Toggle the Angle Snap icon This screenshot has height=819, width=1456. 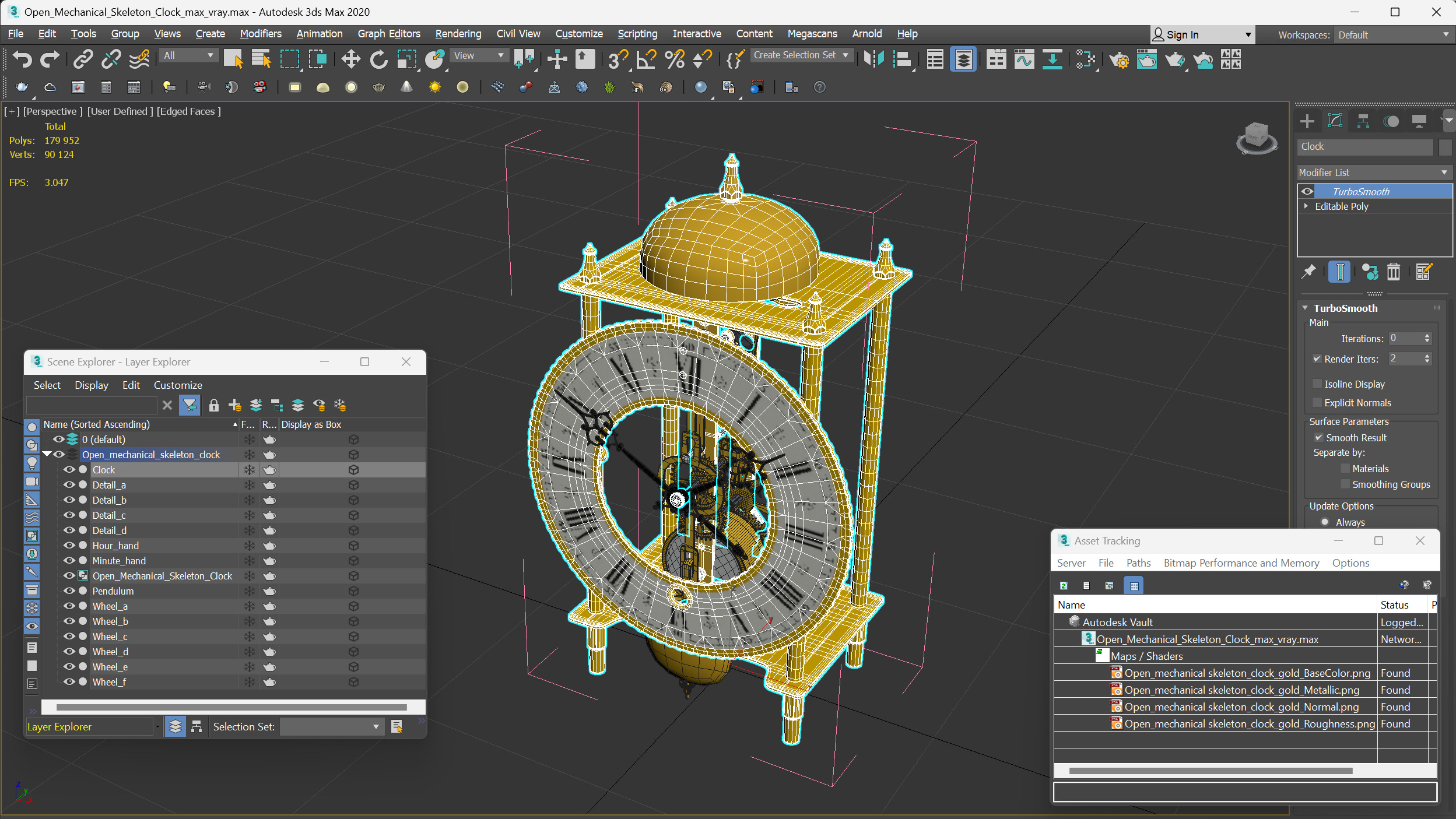645,59
